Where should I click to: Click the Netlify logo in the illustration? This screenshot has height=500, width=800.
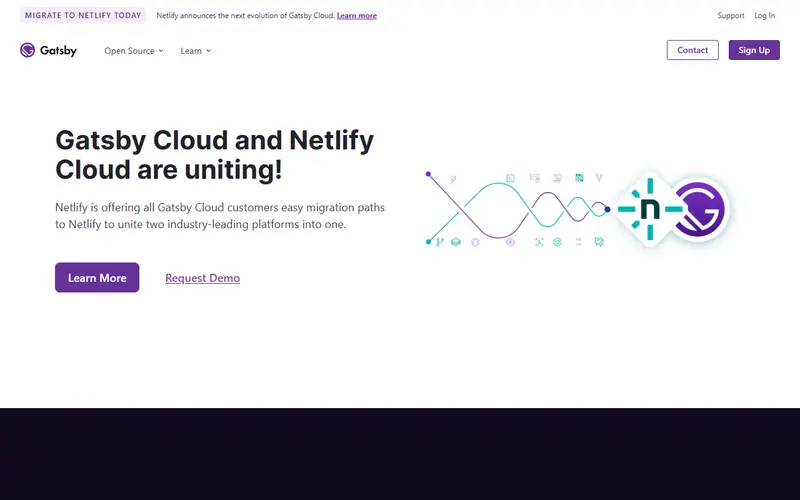point(649,209)
